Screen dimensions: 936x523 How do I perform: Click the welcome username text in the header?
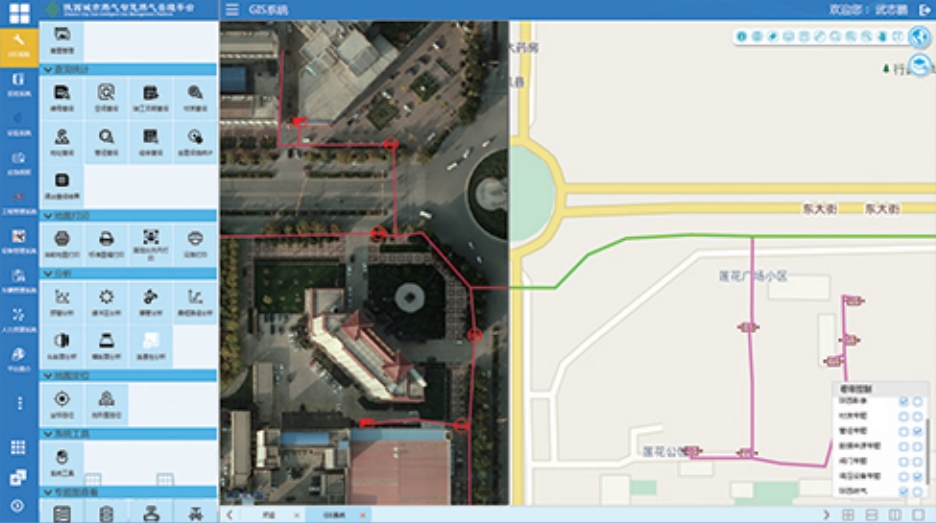coord(869,10)
